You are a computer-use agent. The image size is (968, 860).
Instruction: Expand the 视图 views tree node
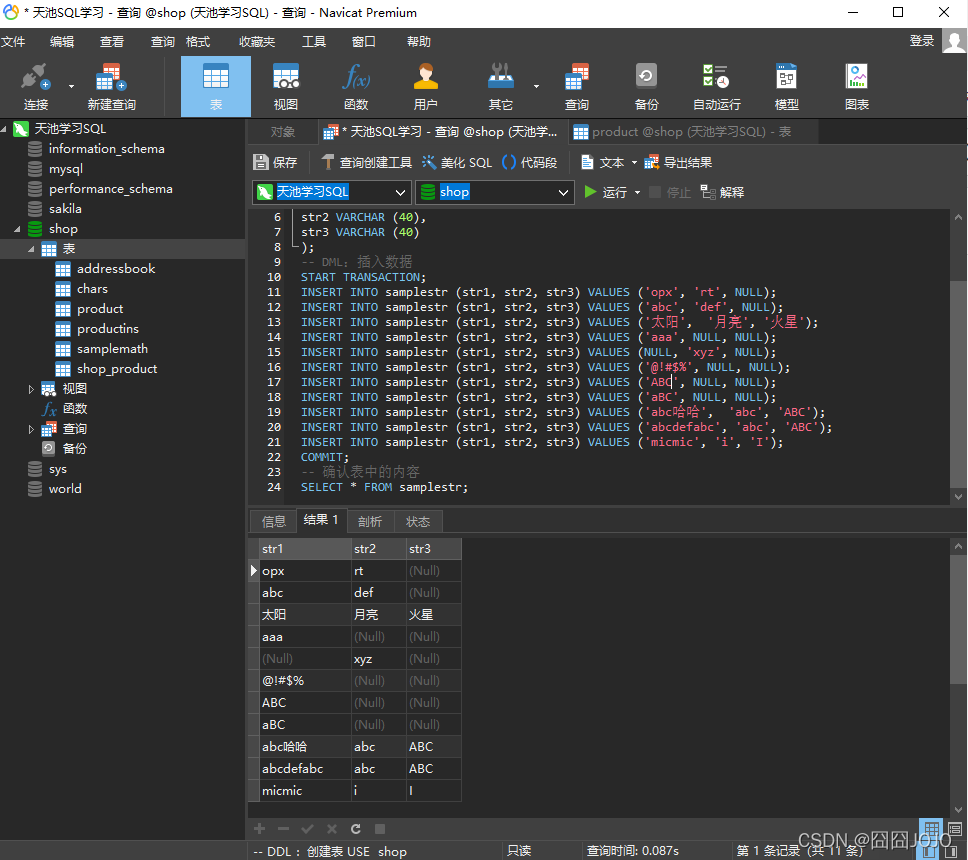31,389
